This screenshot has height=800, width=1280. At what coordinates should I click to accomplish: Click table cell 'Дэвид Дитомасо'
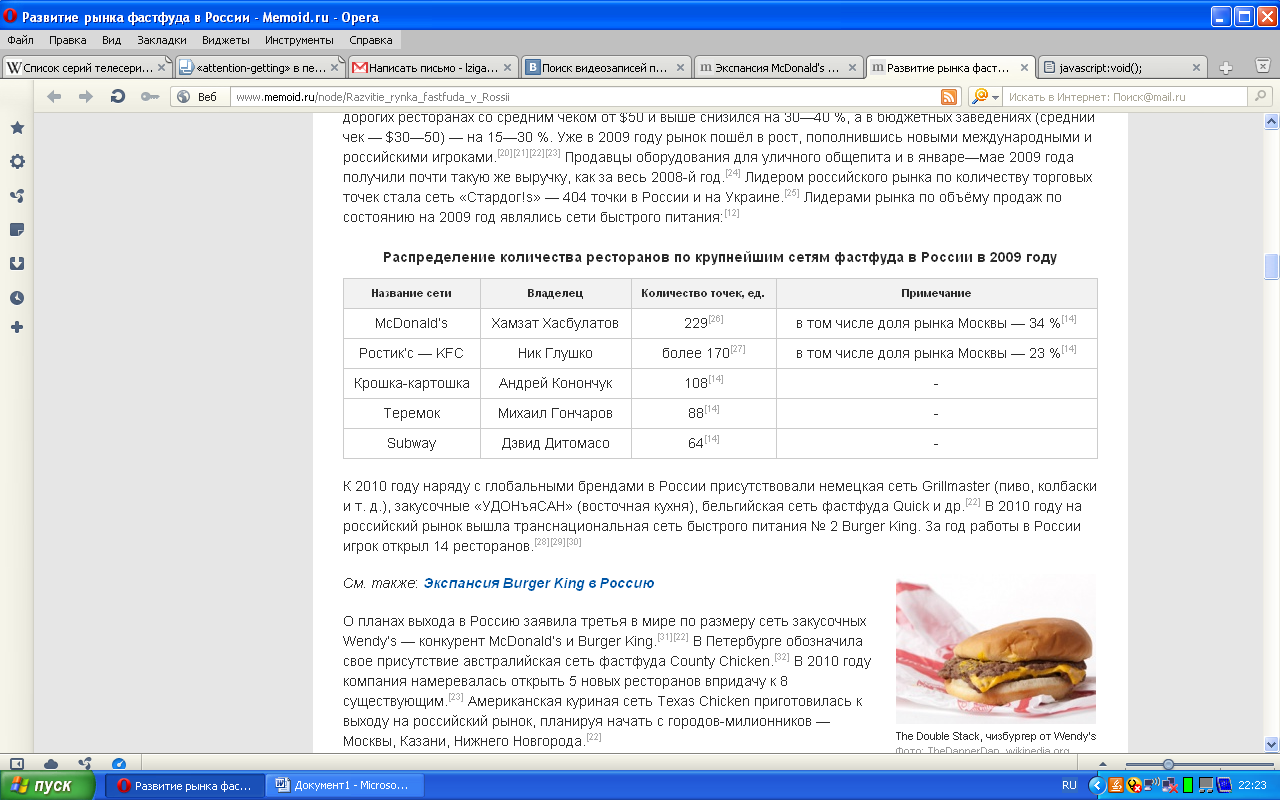tap(555, 443)
